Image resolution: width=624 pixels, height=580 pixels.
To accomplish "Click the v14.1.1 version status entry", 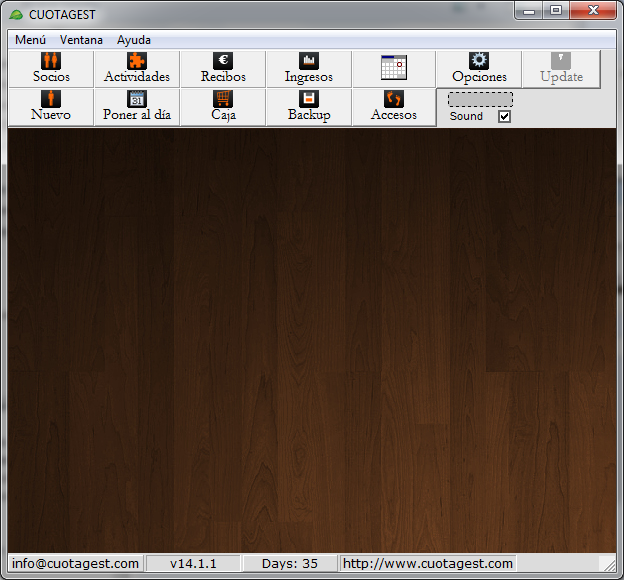I will [x=193, y=563].
